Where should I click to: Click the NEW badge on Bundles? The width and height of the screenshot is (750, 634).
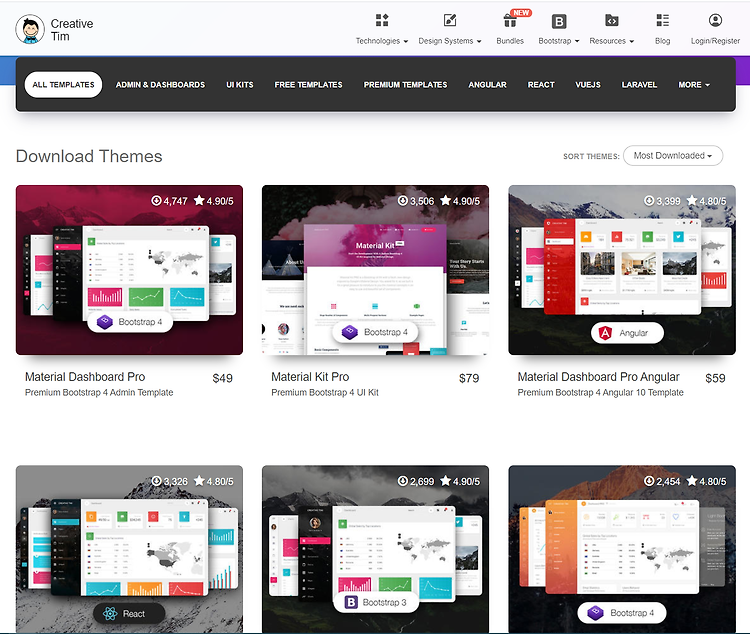coord(521,13)
